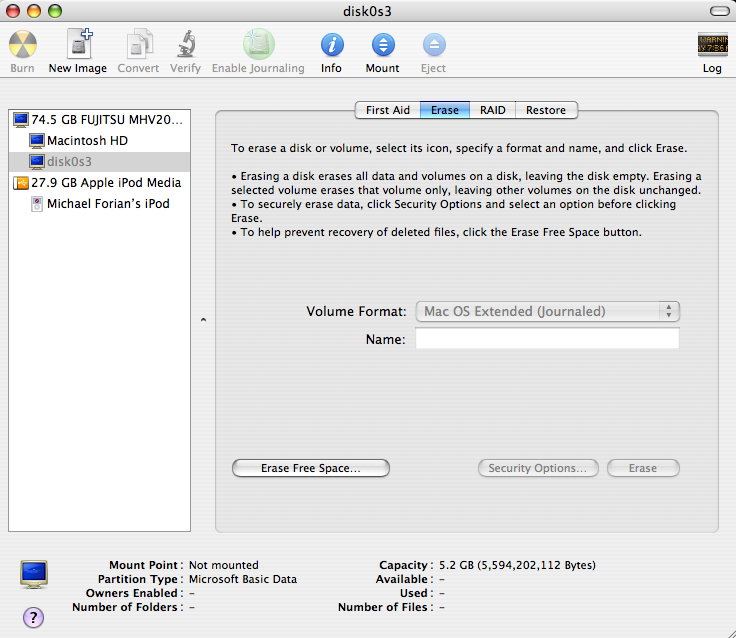Click the capacity value '5.2 GB (5,594,202,112 Bytes)'

point(517,565)
